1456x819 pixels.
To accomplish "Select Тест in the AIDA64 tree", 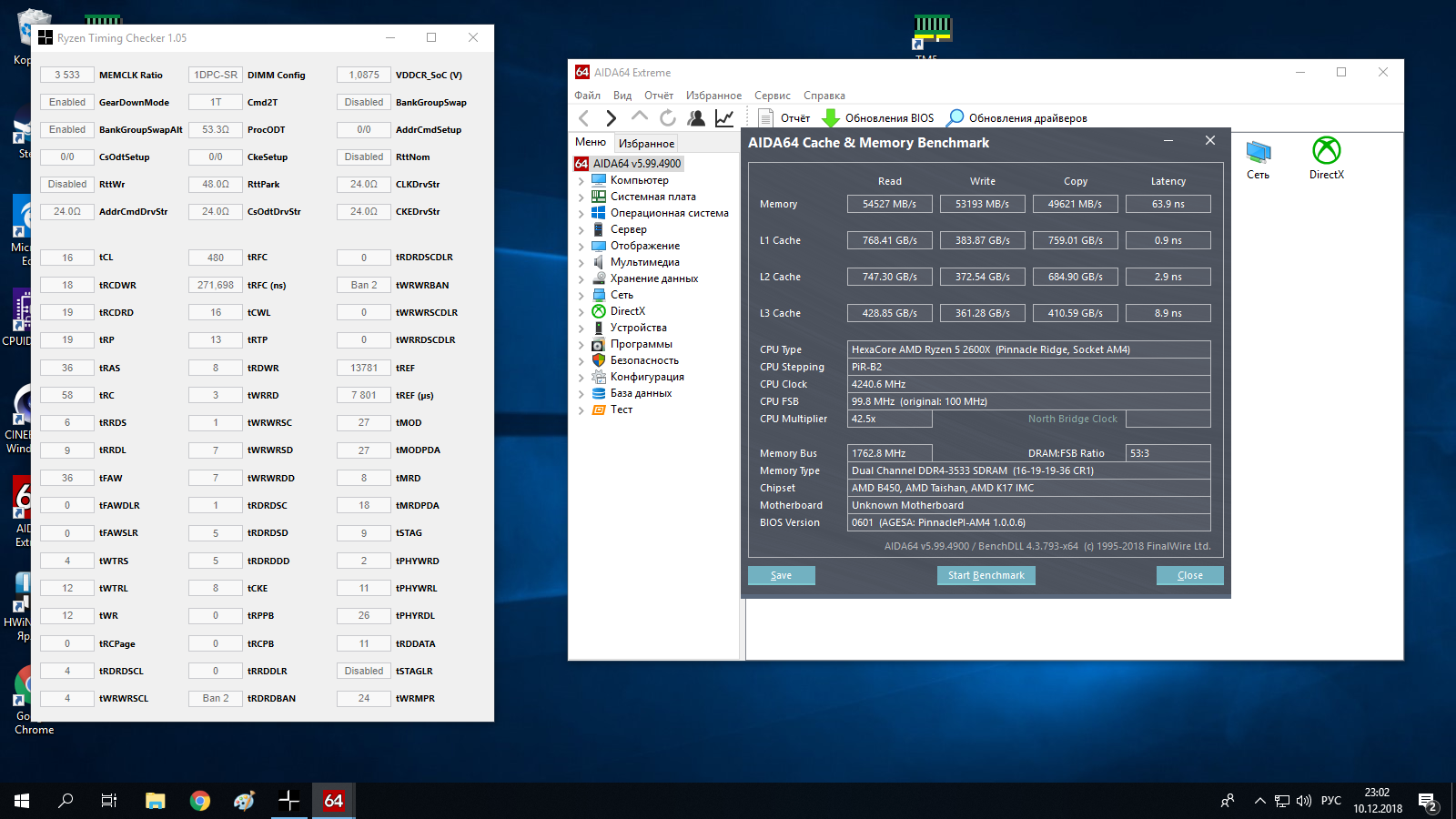I will pos(622,409).
